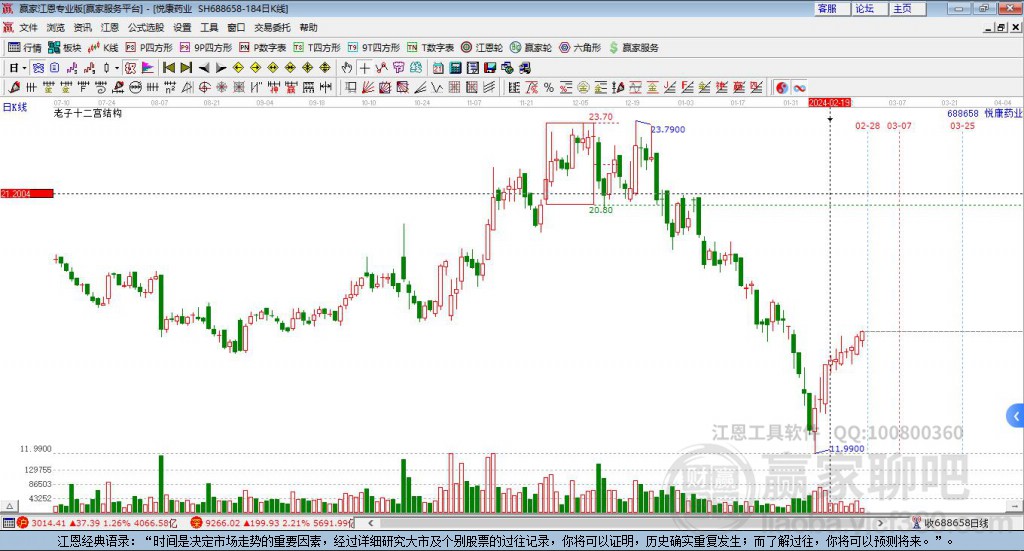Open the 帮助 menu
Screen dimensions: 1024x551
click(308, 27)
